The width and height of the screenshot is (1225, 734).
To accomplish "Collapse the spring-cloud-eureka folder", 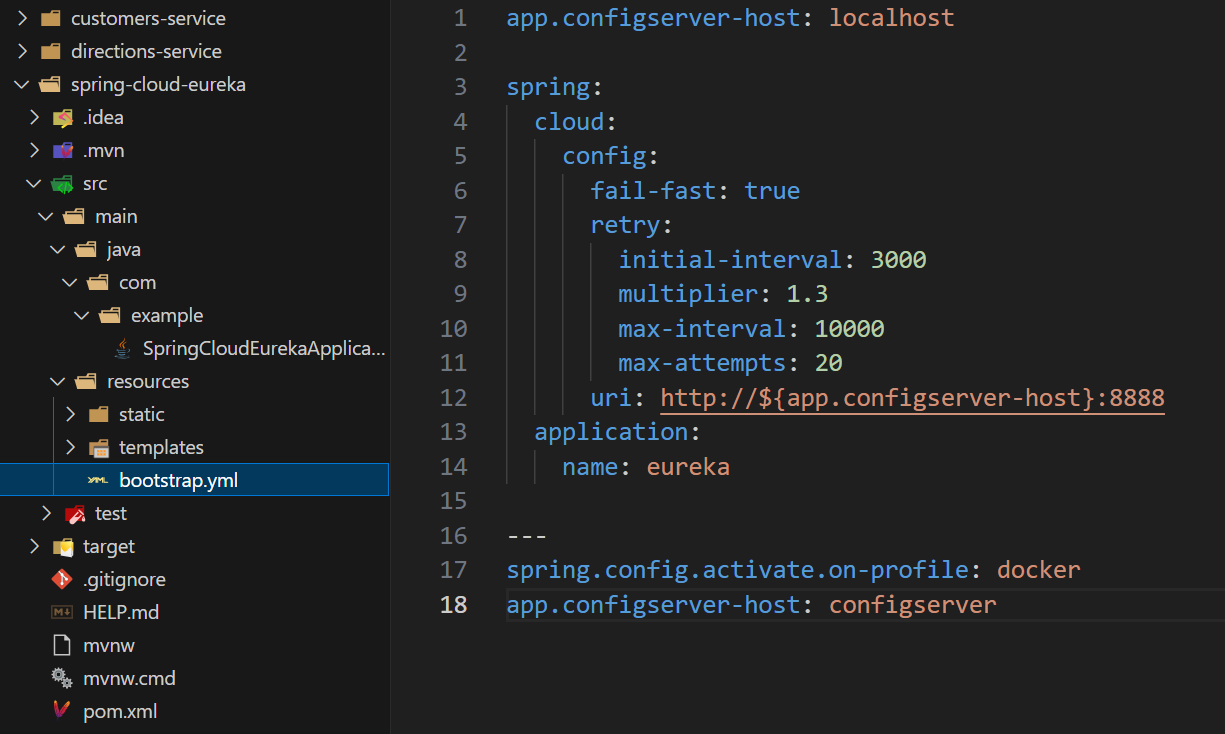I will (x=22, y=85).
